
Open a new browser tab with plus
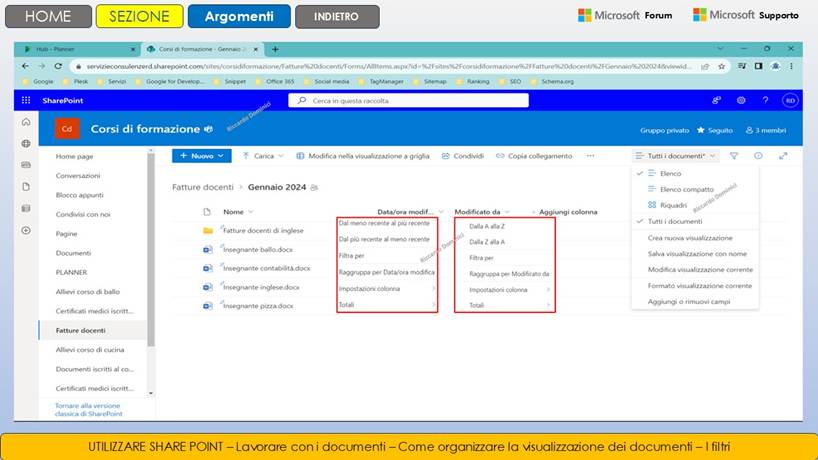click(x=275, y=49)
